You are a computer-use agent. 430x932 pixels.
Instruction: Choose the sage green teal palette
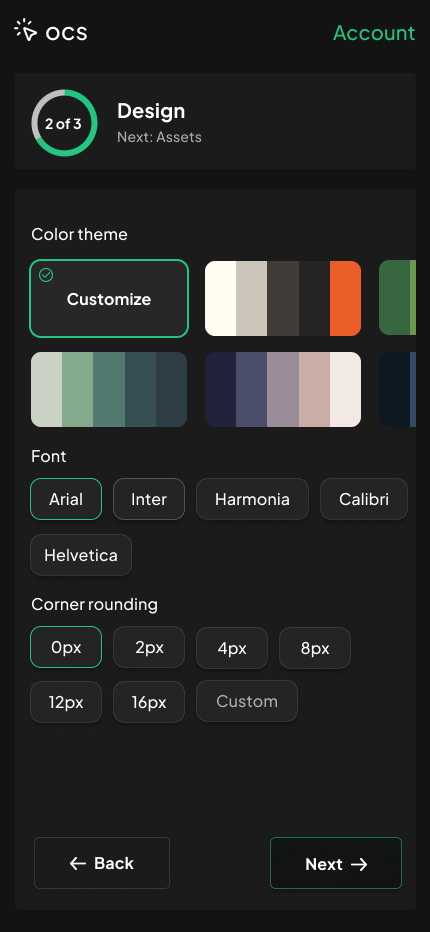point(109,389)
